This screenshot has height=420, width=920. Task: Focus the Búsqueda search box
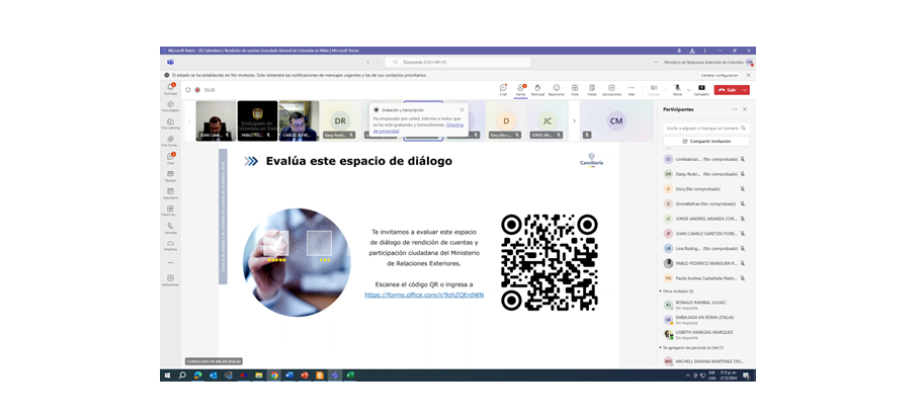458,62
